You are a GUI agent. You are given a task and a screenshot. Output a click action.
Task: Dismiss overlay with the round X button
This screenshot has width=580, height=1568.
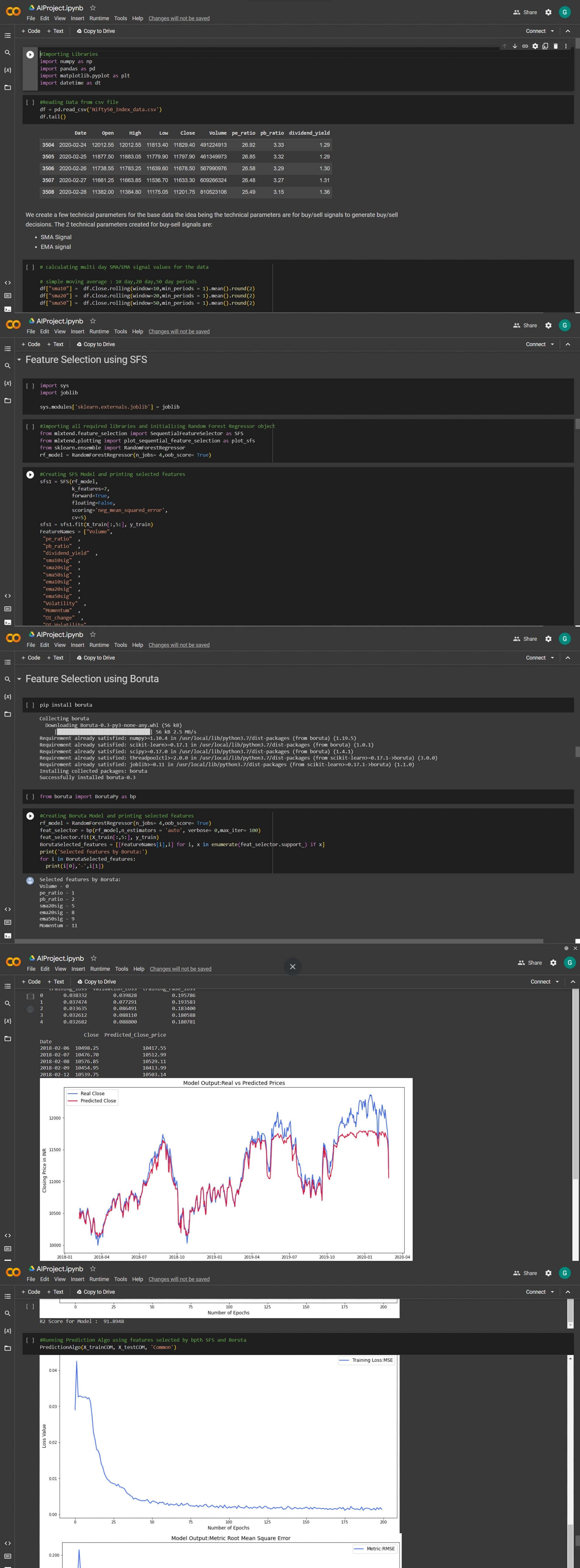pyautogui.click(x=292, y=966)
